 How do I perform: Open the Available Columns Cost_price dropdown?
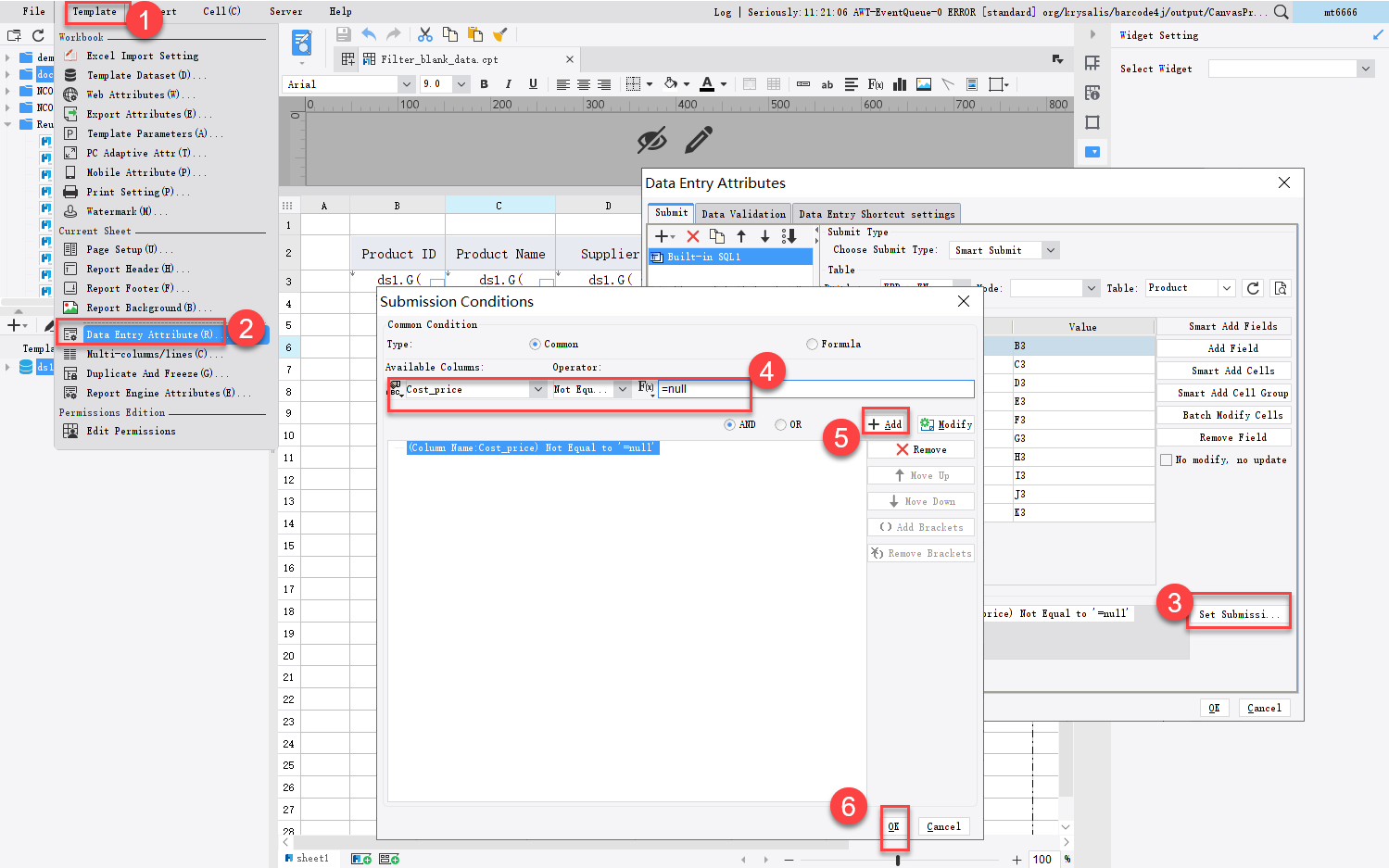point(539,389)
